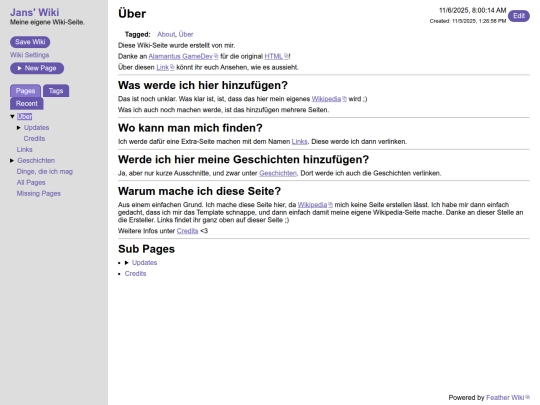Open Links page in sidebar
This screenshot has width=540, height=405.
click(x=24, y=149)
